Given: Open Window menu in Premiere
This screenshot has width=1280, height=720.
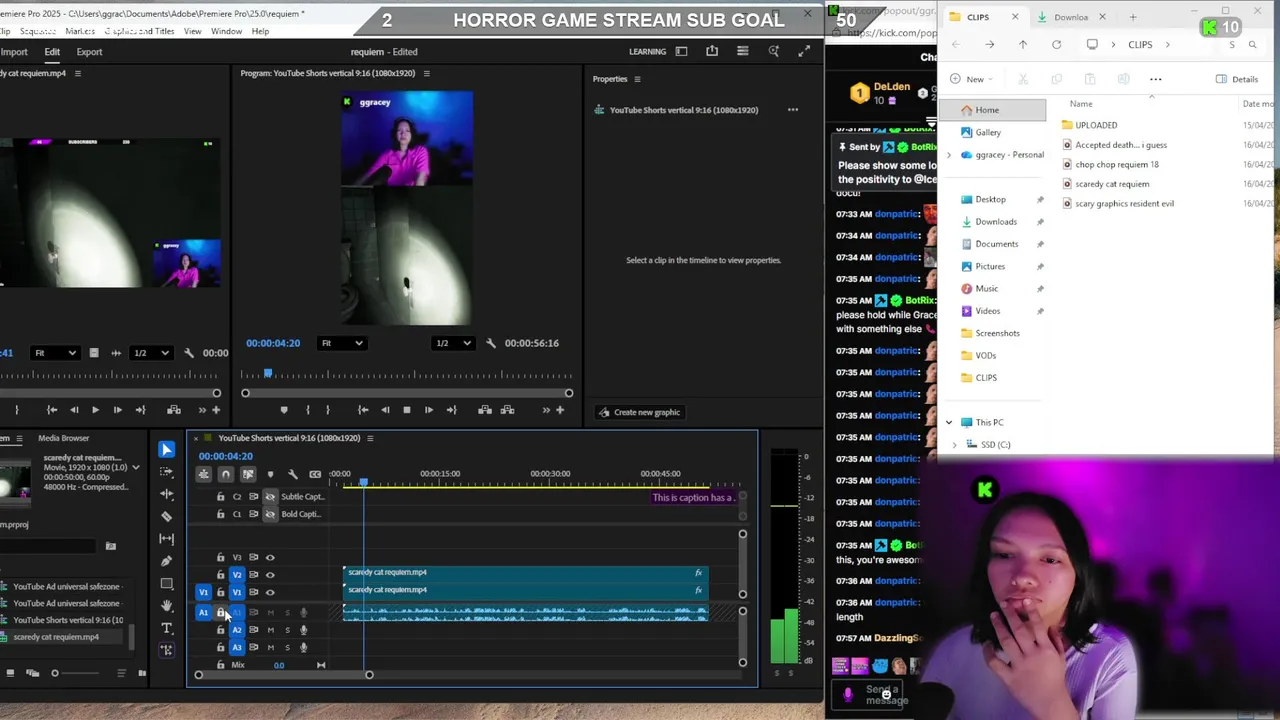Looking at the screenshot, I should (x=226, y=31).
